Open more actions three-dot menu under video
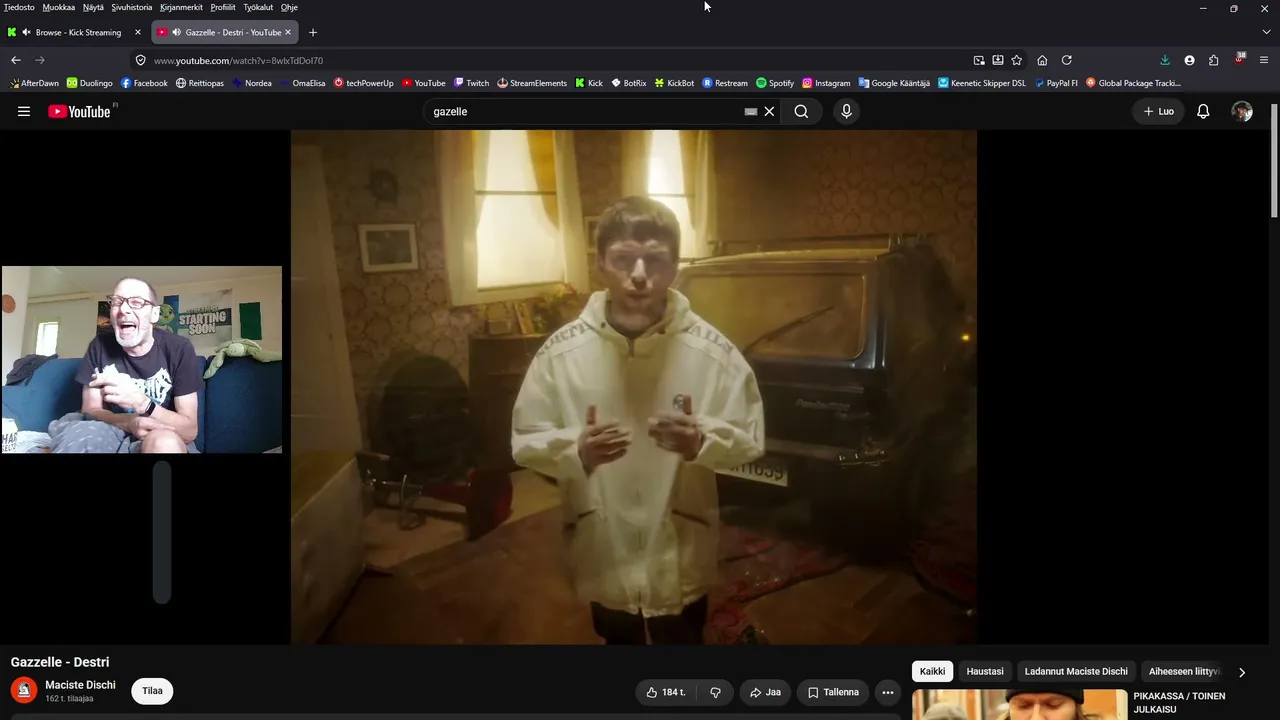This screenshot has width=1280, height=720. [x=887, y=692]
